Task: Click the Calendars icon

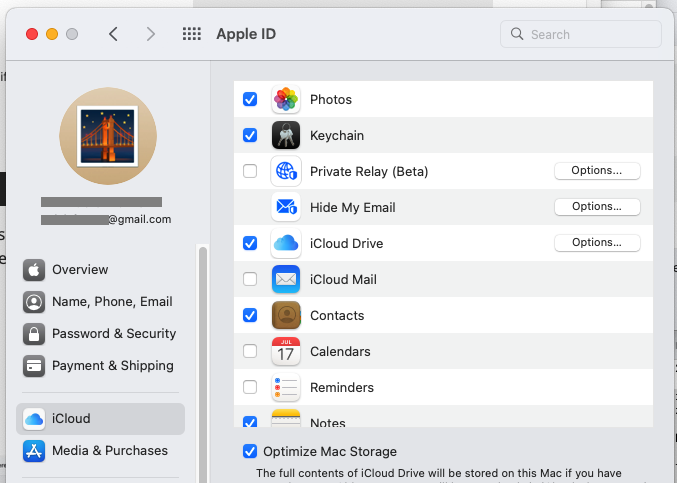Action: [286, 352]
